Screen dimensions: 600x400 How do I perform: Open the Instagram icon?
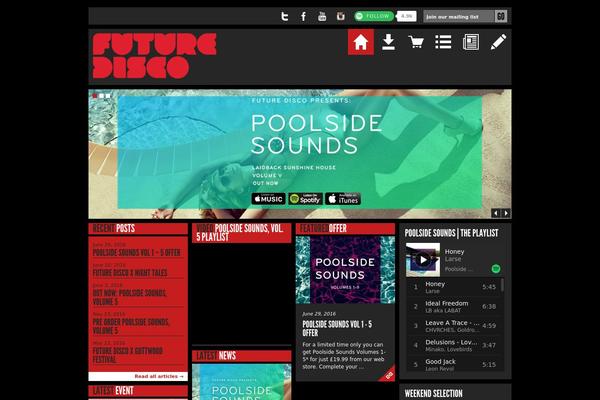pos(340,16)
